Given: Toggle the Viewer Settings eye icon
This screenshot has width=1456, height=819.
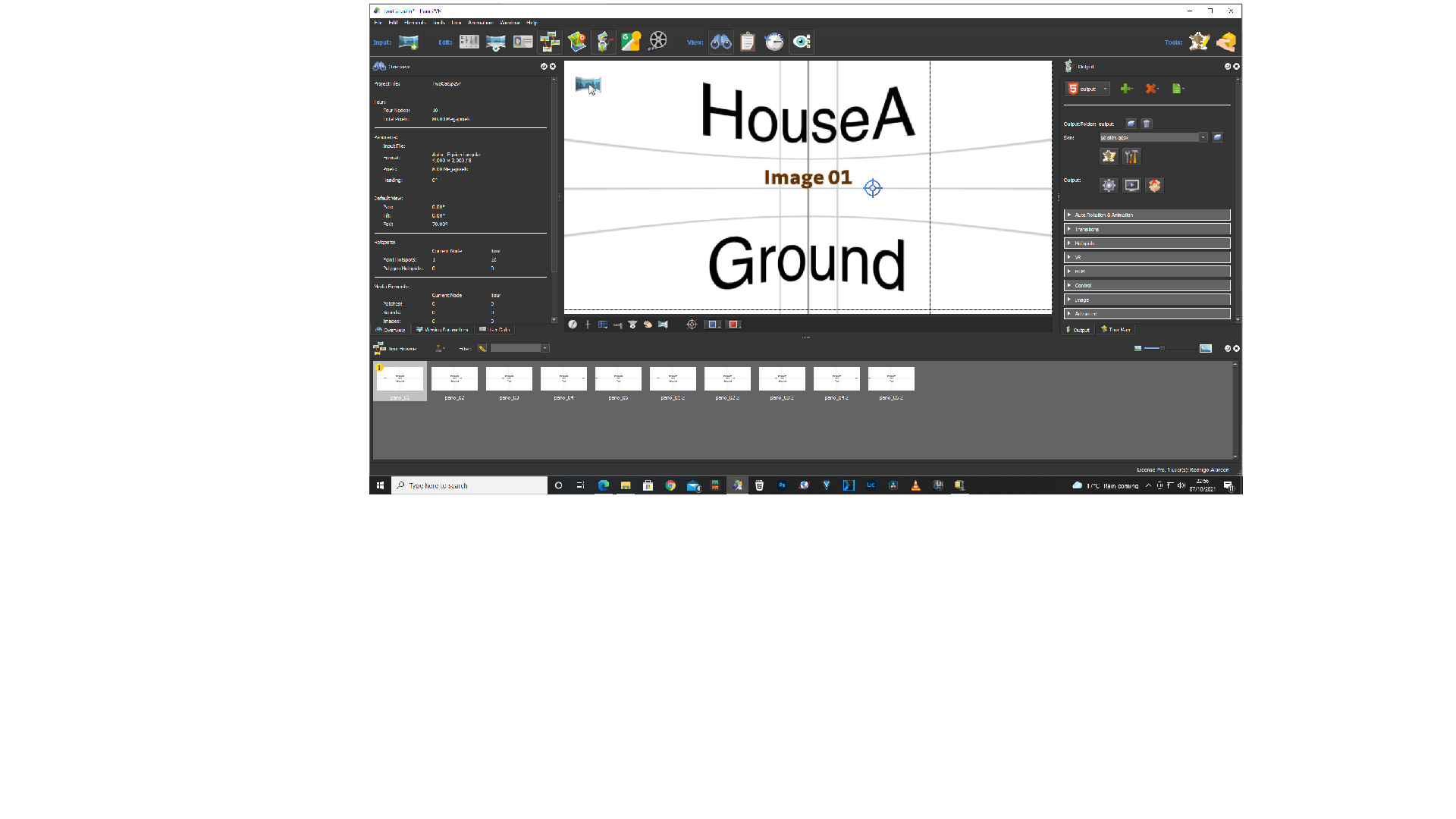Looking at the screenshot, I should coord(802,42).
